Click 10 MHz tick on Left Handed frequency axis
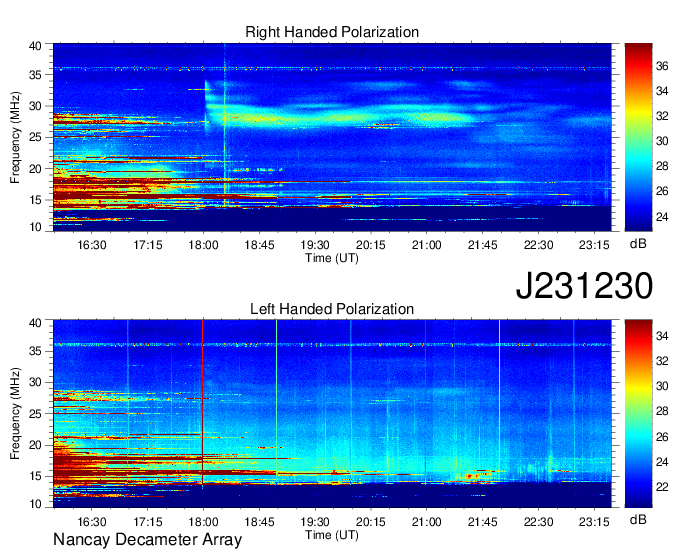This screenshot has width=680, height=552. tap(36, 504)
